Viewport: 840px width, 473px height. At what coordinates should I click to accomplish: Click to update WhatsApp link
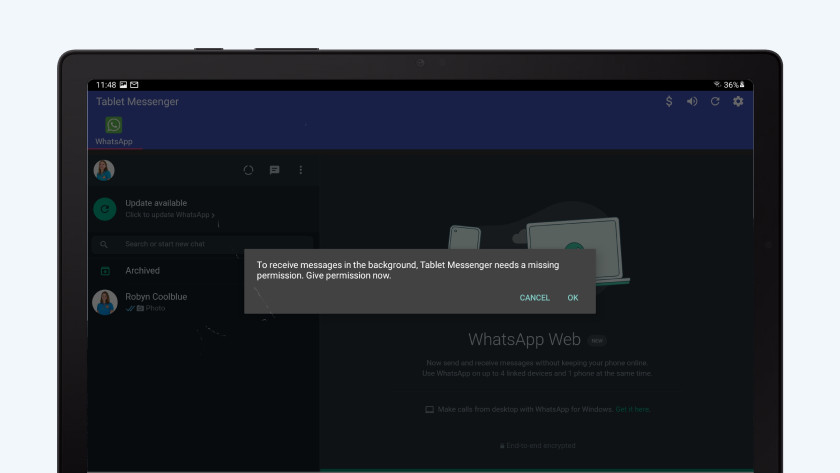click(x=170, y=215)
